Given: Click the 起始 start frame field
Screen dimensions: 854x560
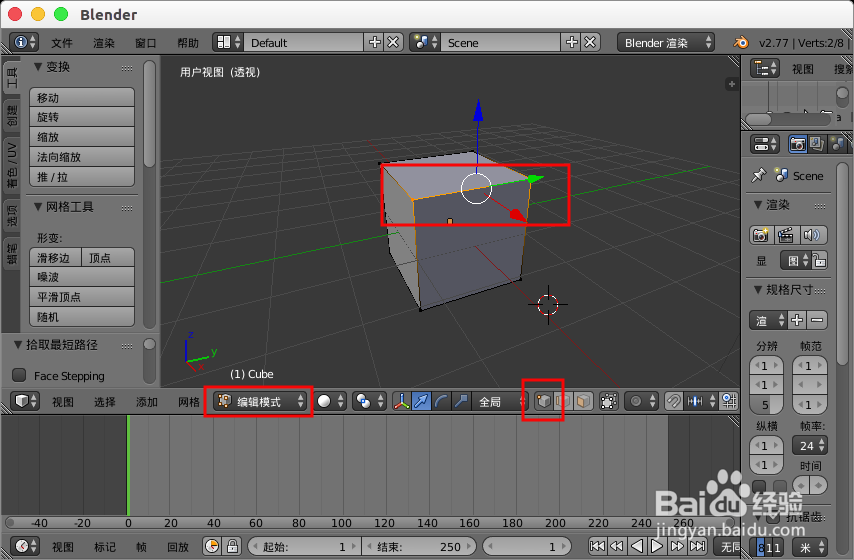Looking at the screenshot, I should [x=304, y=546].
